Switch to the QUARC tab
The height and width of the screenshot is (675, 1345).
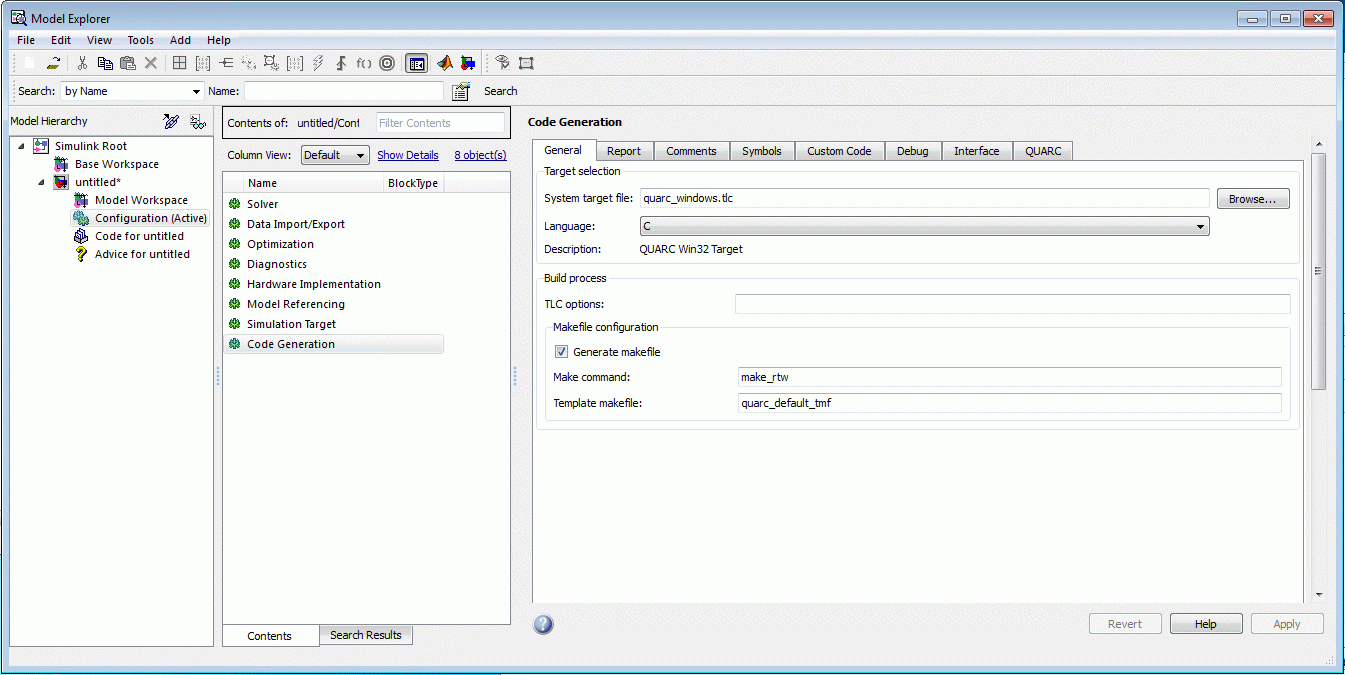click(1043, 151)
